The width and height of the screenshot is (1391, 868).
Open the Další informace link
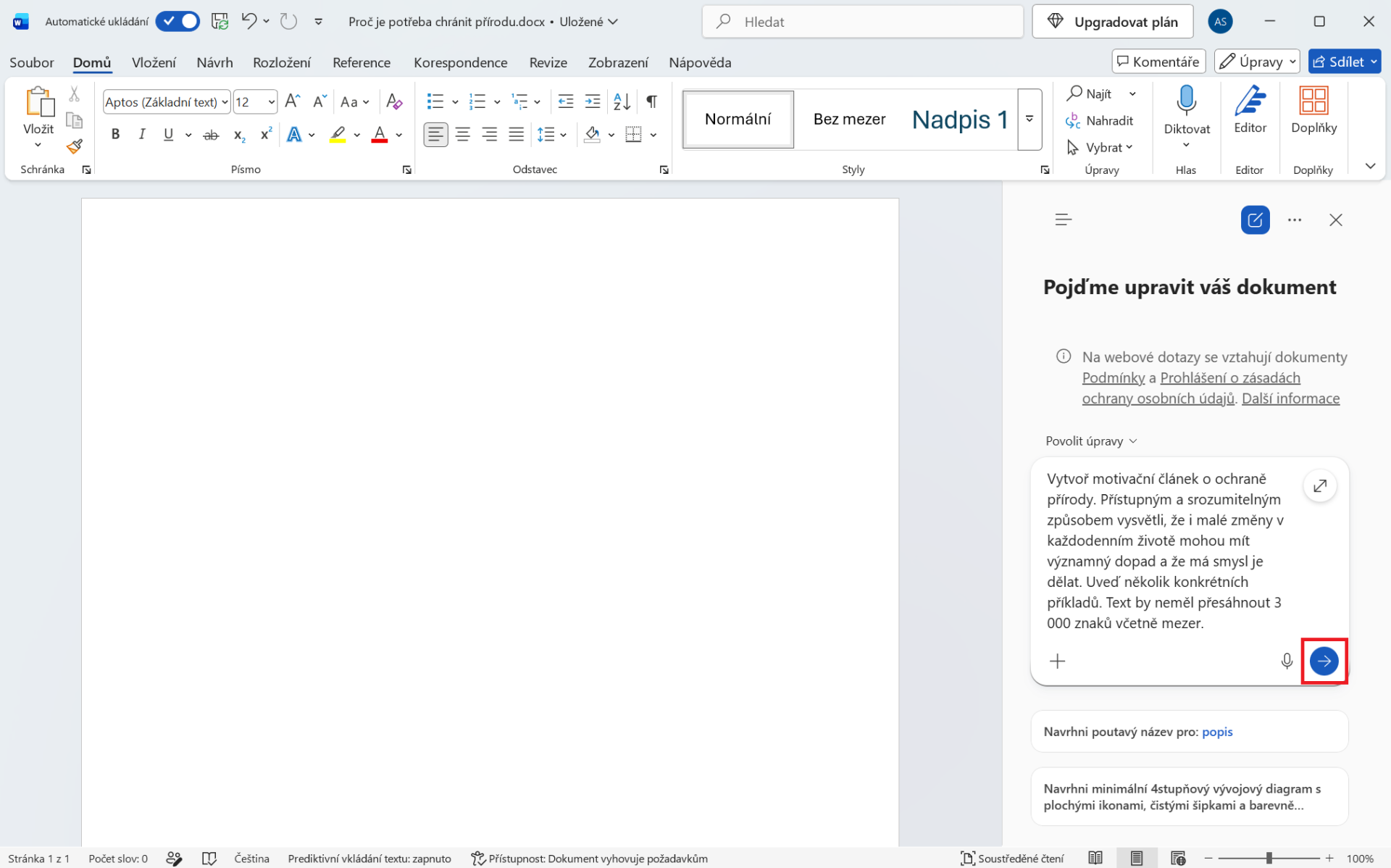click(1290, 398)
